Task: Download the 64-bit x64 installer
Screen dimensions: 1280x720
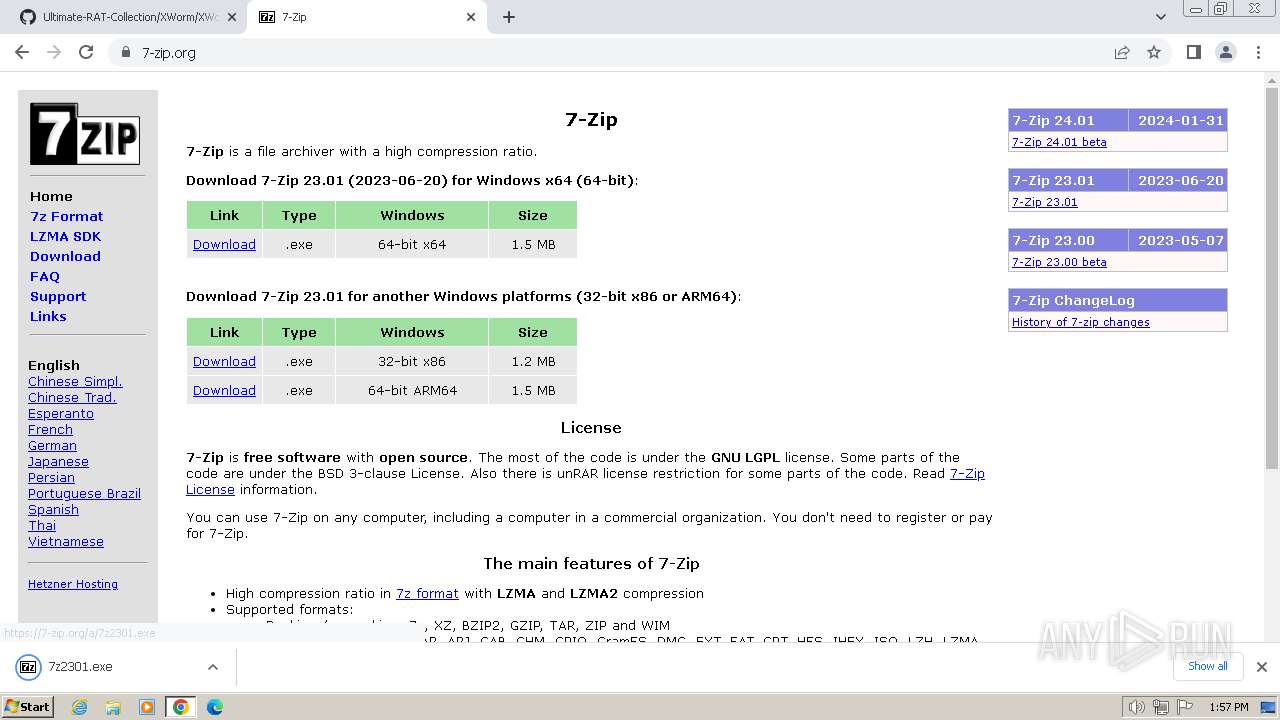Action: coord(224,244)
